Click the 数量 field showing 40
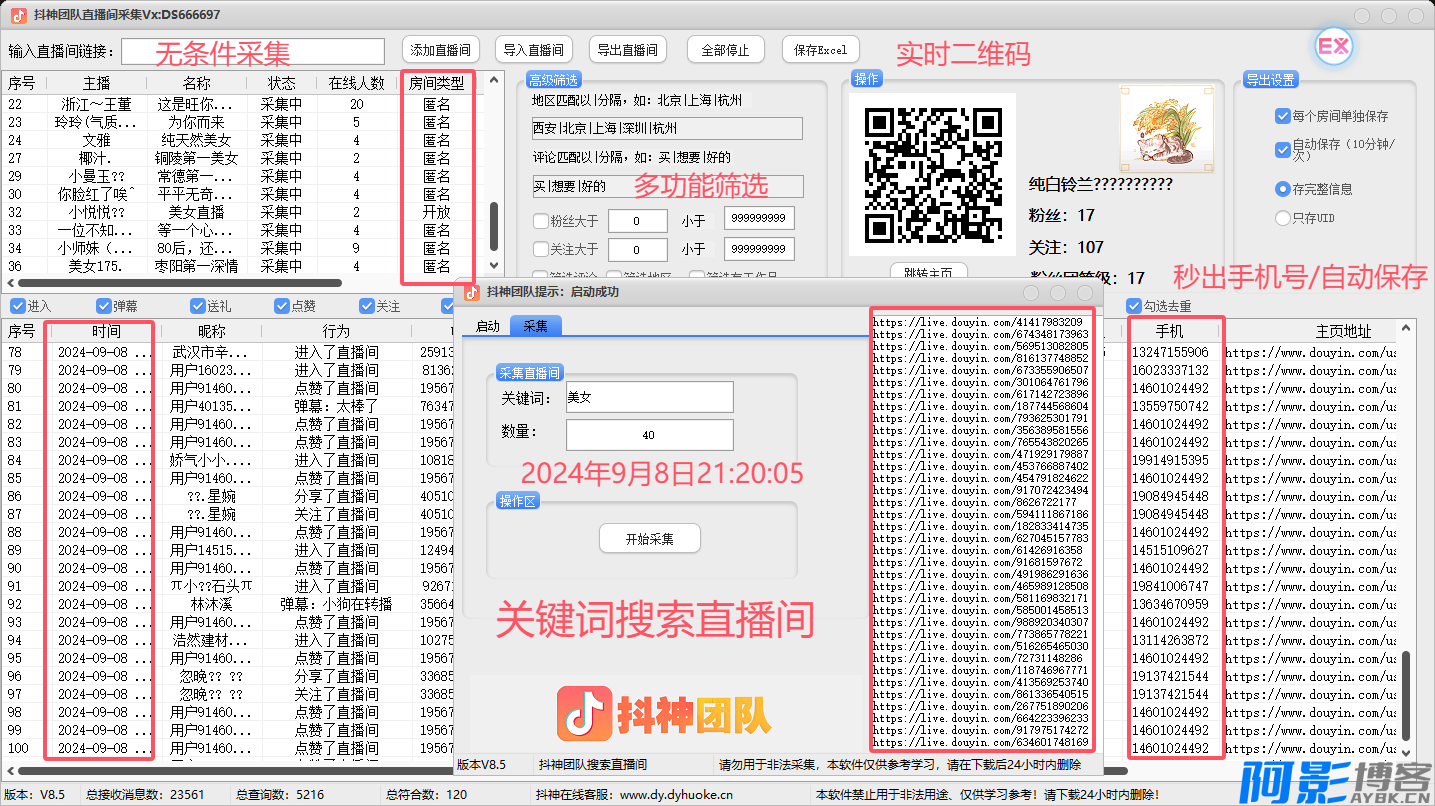This screenshot has height=806, width=1435. (649, 435)
